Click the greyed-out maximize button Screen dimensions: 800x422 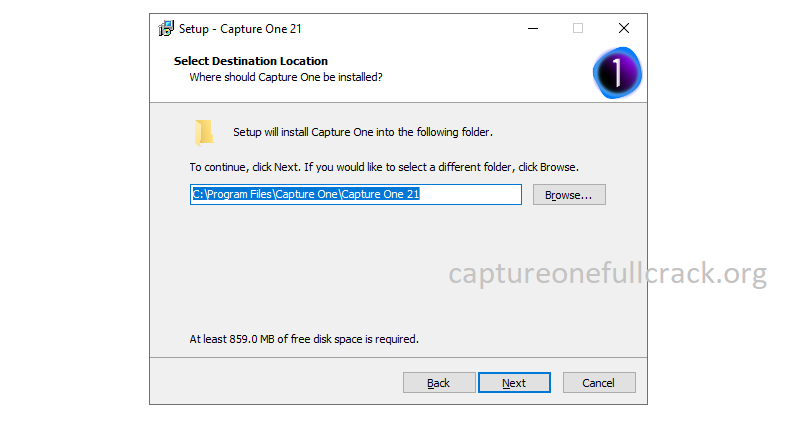pos(578,29)
